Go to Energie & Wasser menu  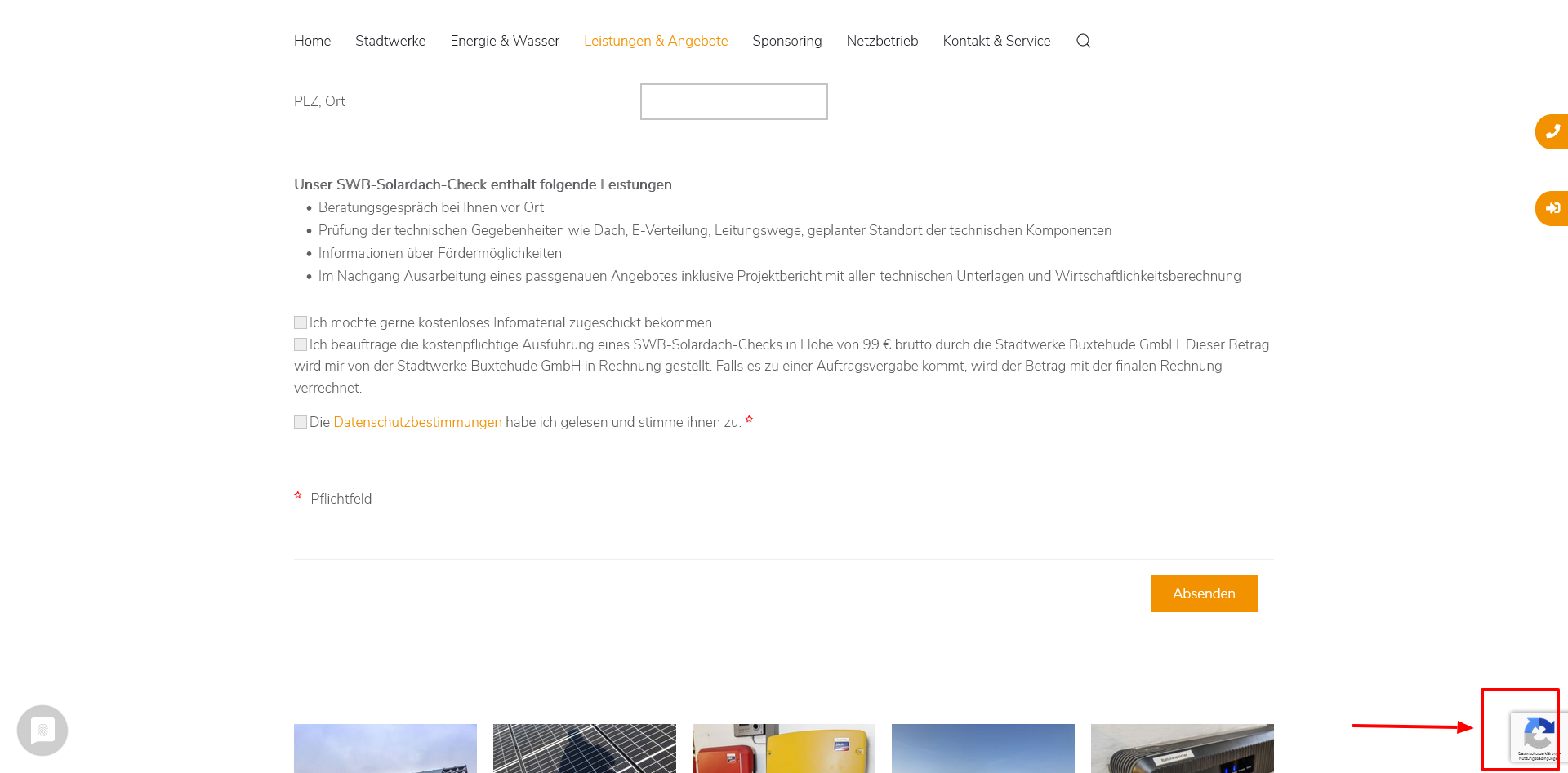[505, 41]
